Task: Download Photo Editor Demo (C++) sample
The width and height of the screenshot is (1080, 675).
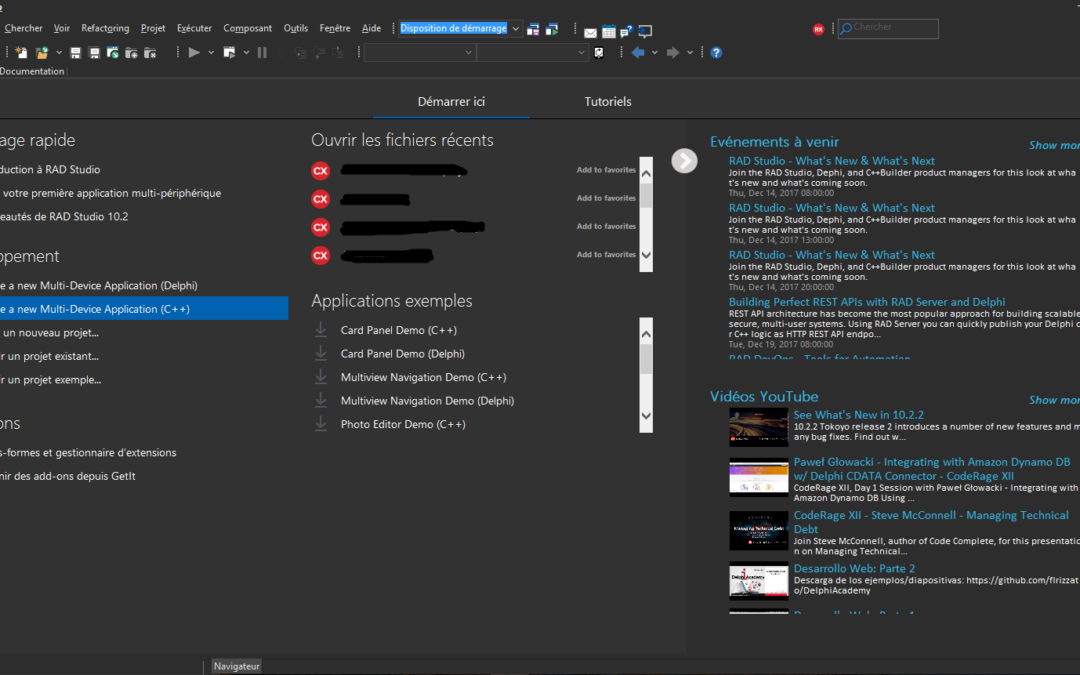Action: point(321,424)
